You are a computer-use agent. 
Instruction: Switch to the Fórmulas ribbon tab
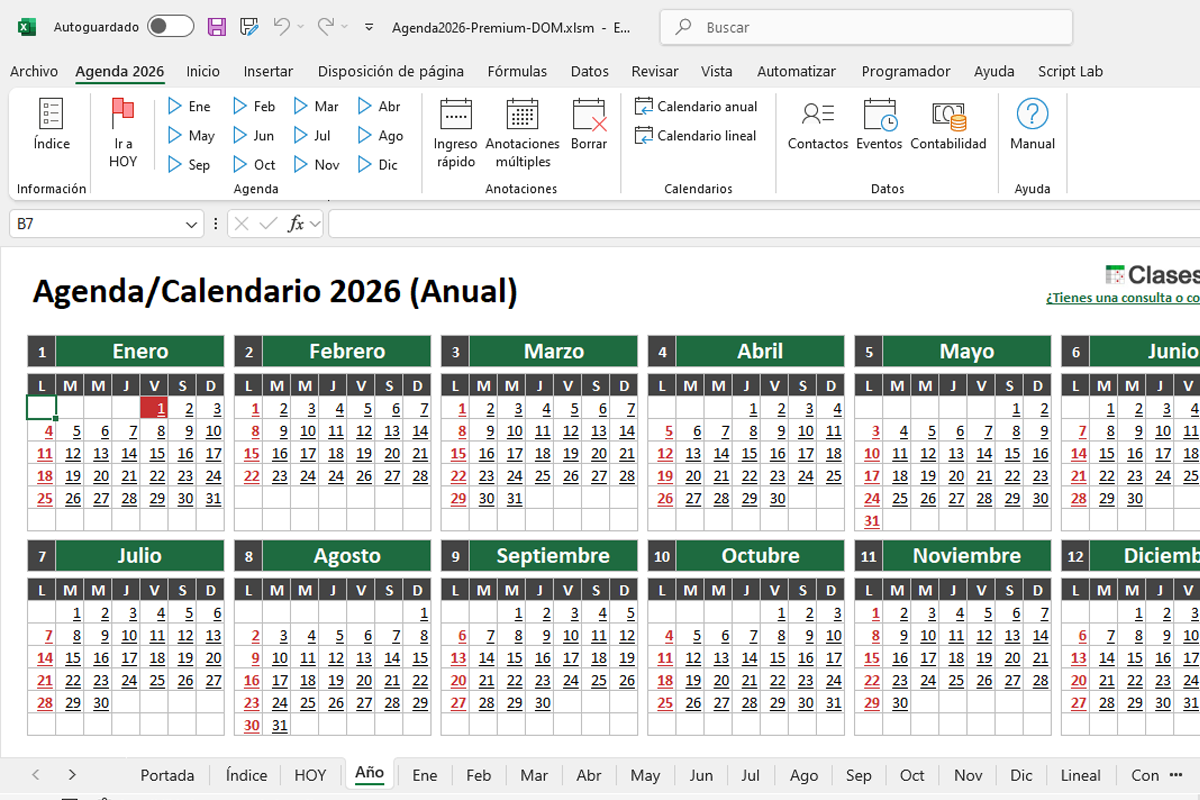517,71
